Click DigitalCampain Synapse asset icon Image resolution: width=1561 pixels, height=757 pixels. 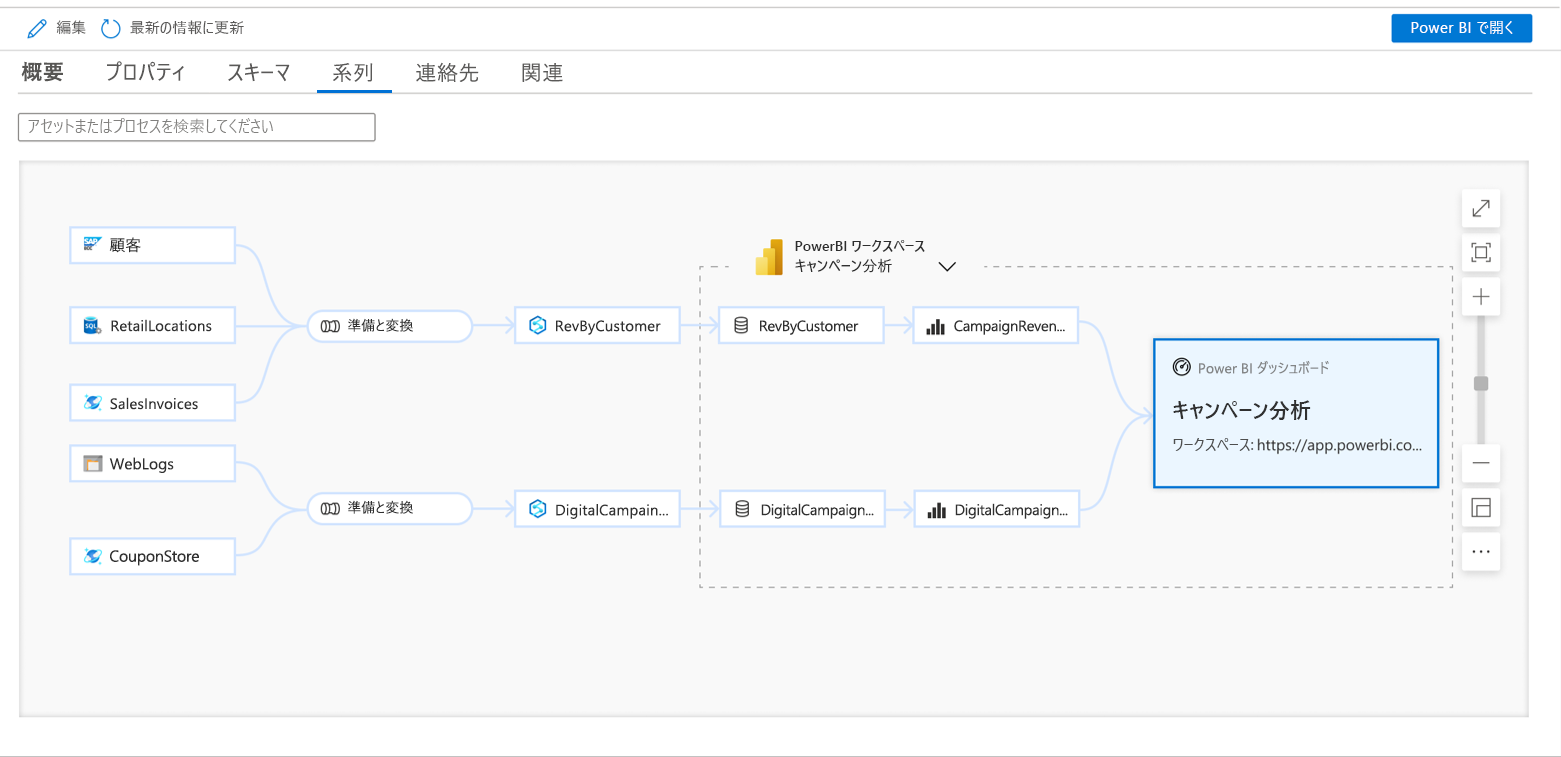537,509
